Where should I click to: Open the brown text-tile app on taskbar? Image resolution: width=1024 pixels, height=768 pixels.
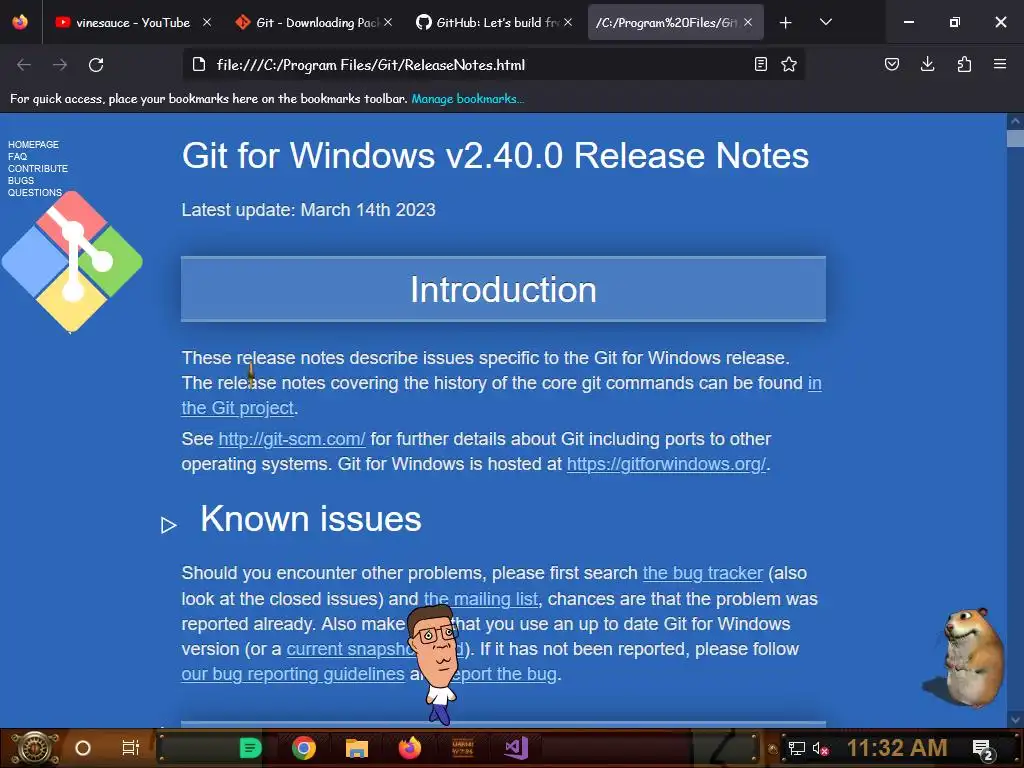pos(463,748)
